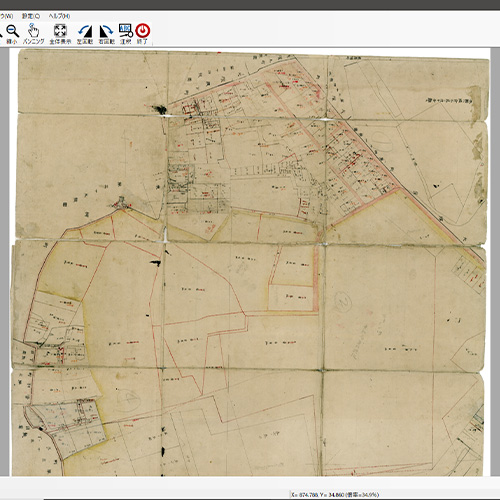Click the red-outlined rectangular plot in map center

291,297
